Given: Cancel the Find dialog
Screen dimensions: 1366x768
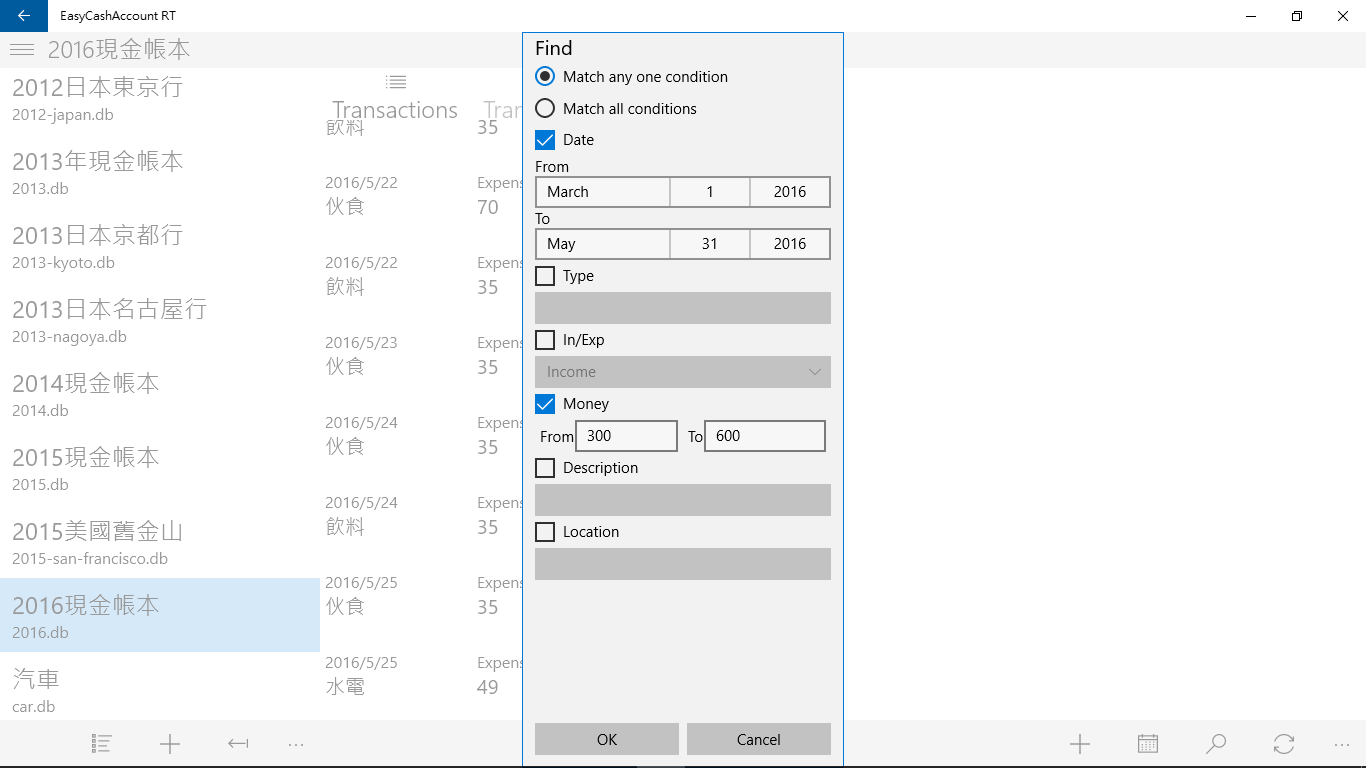Looking at the screenshot, I should coord(758,739).
